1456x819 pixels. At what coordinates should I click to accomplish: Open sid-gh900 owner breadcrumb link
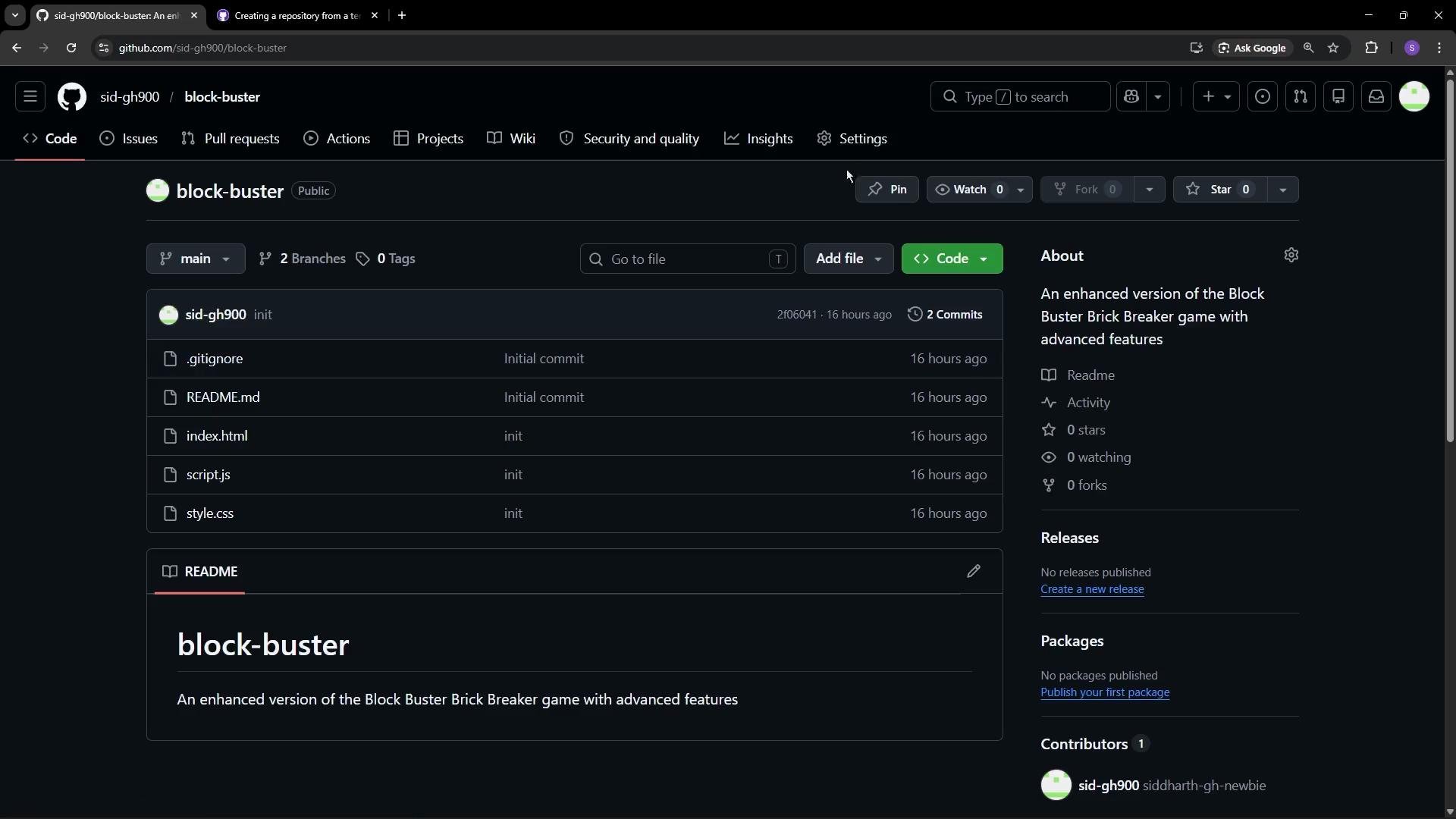[130, 97]
